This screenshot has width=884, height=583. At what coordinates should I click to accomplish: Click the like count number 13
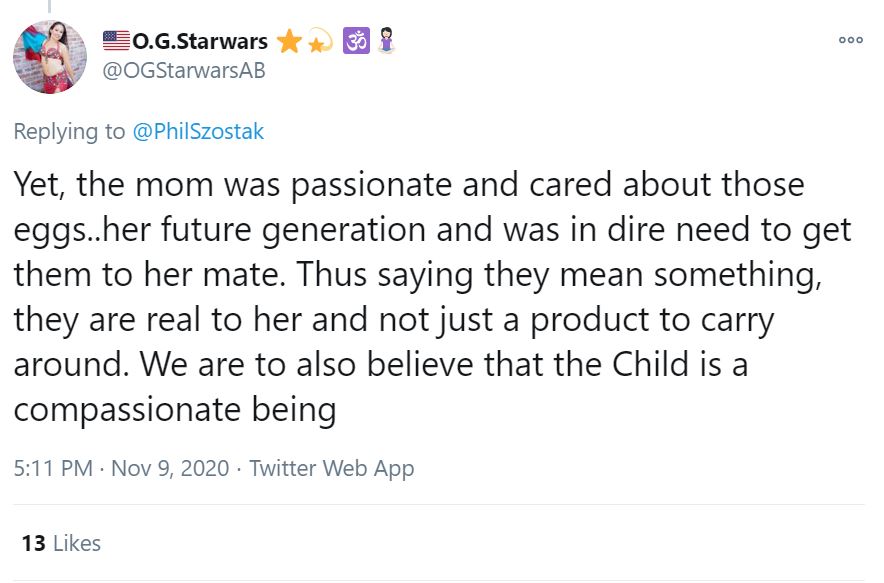click(33, 543)
